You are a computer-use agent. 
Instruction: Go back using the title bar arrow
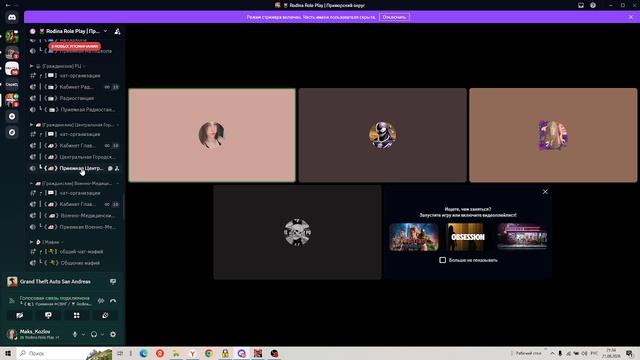pos(7,5)
